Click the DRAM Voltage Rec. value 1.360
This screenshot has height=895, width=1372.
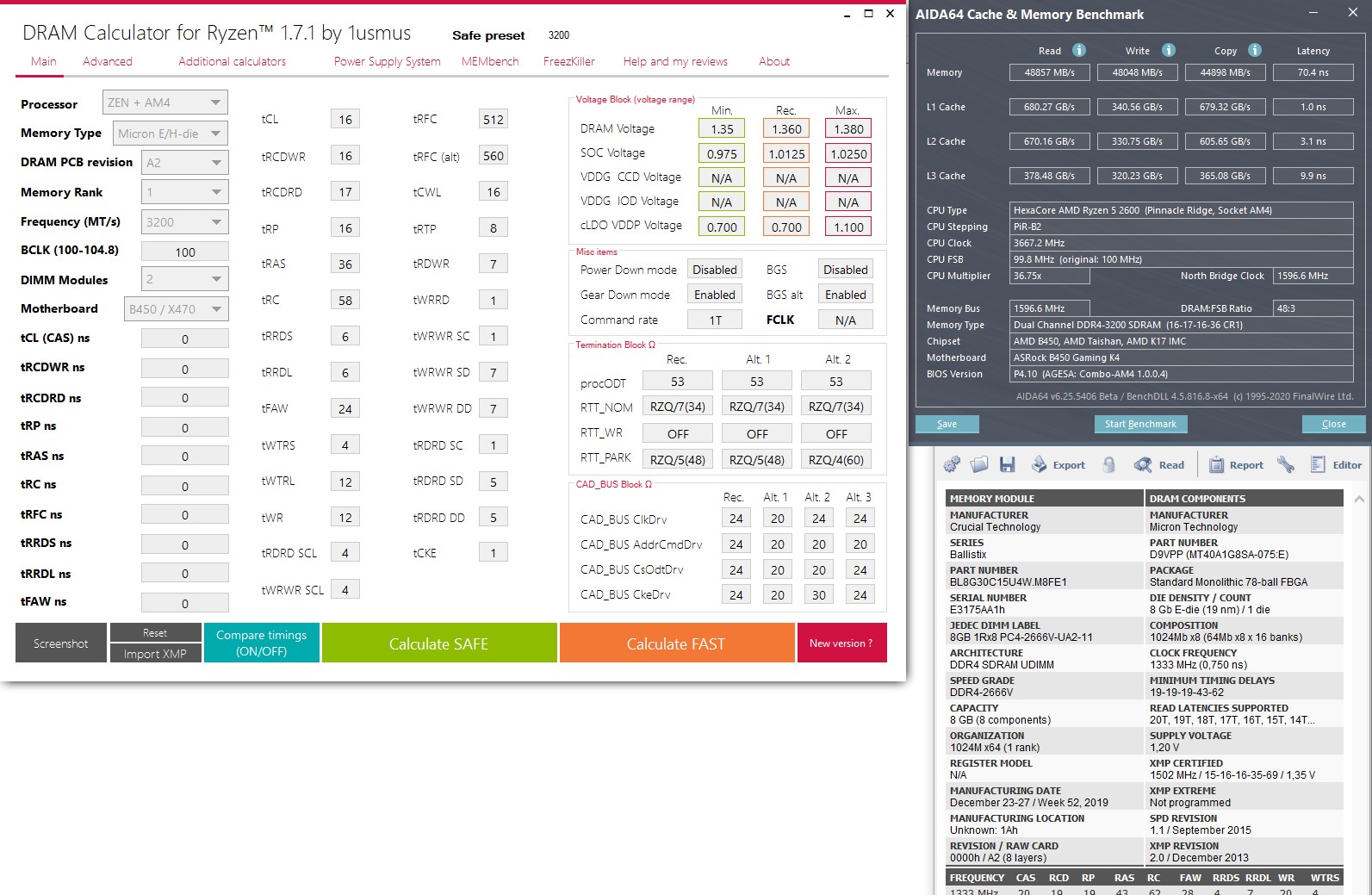coord(786,129)
